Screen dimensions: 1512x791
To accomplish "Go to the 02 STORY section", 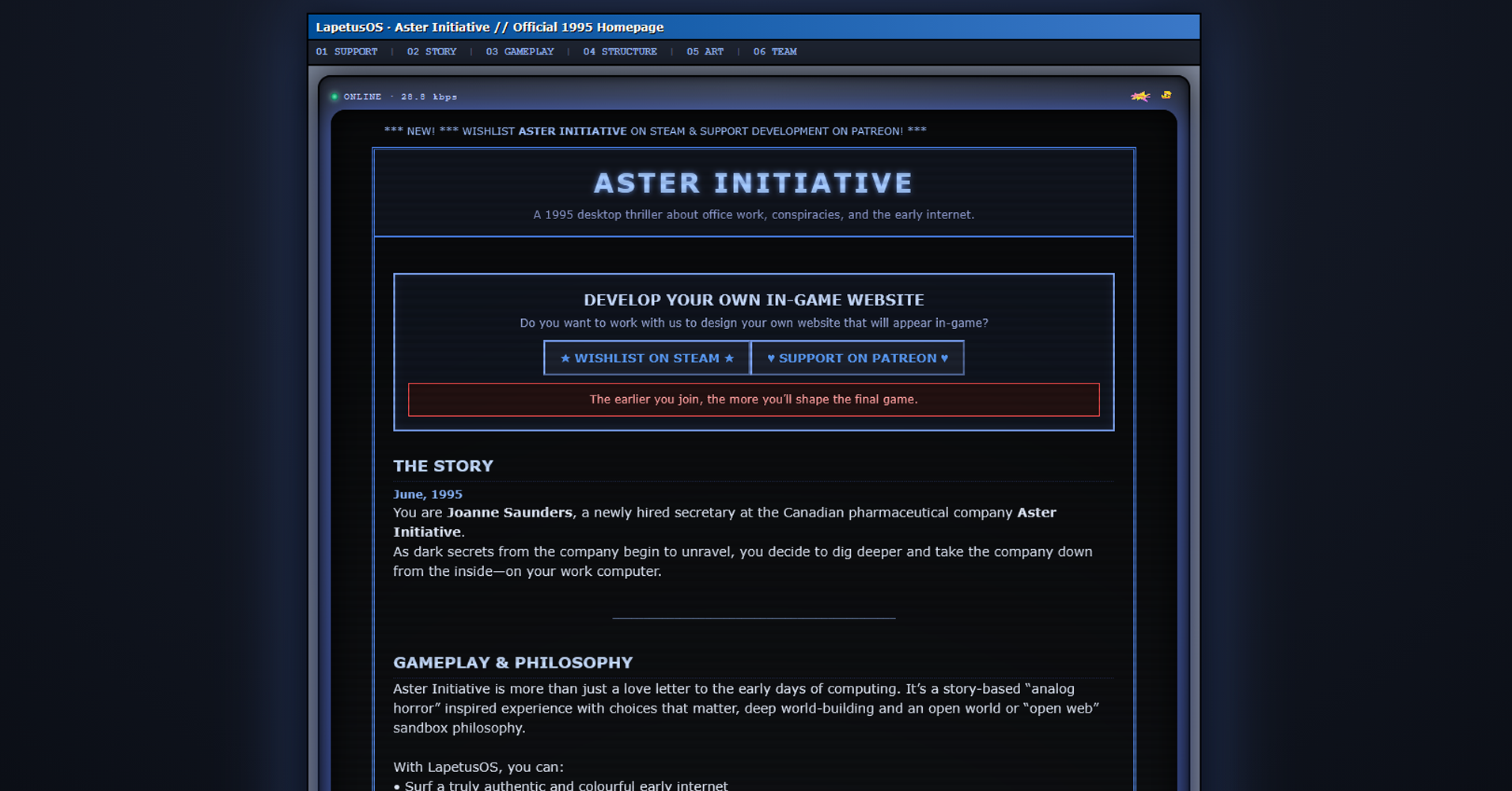I will pyautogui.click(x=431, y=51).
